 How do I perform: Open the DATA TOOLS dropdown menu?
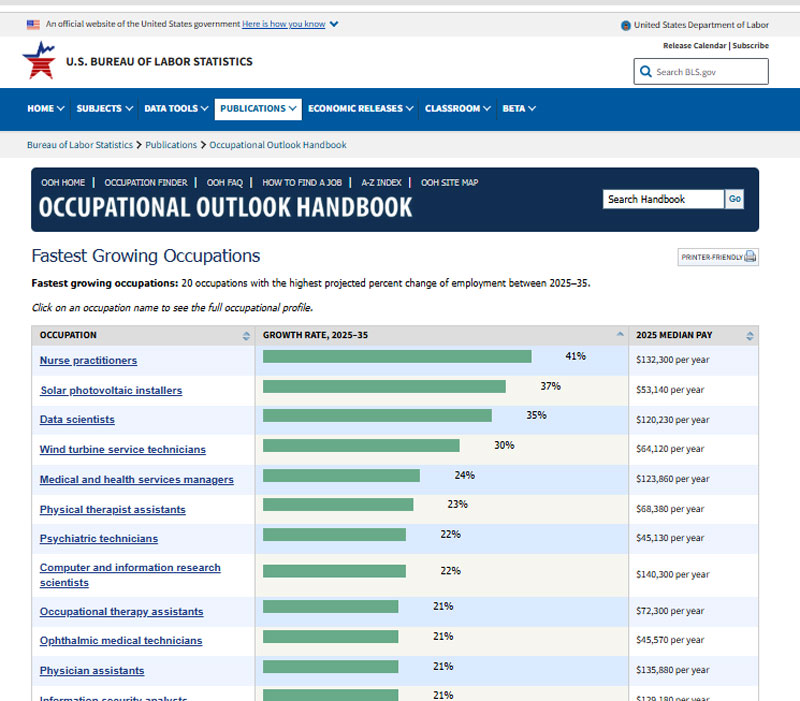click(176, 109)
